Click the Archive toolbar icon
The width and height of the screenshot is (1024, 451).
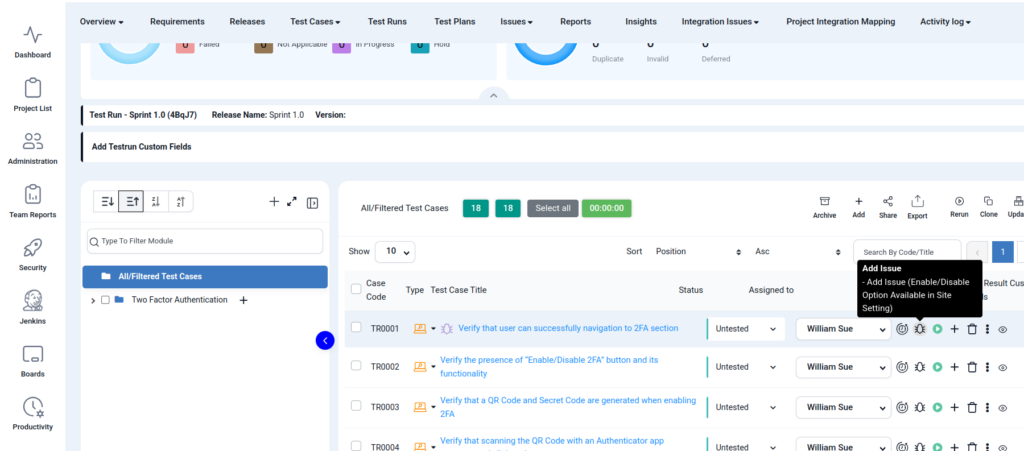point(824,208)
